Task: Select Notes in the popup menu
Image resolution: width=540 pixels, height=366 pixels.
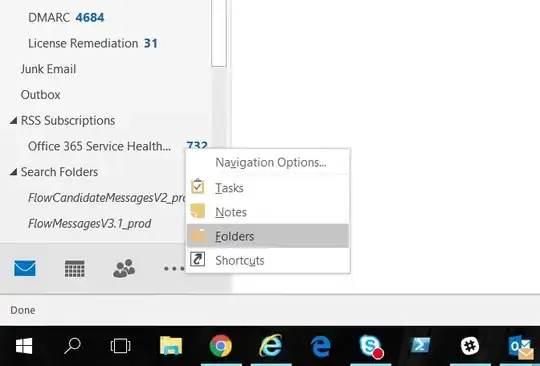Action: pos(268,212)
